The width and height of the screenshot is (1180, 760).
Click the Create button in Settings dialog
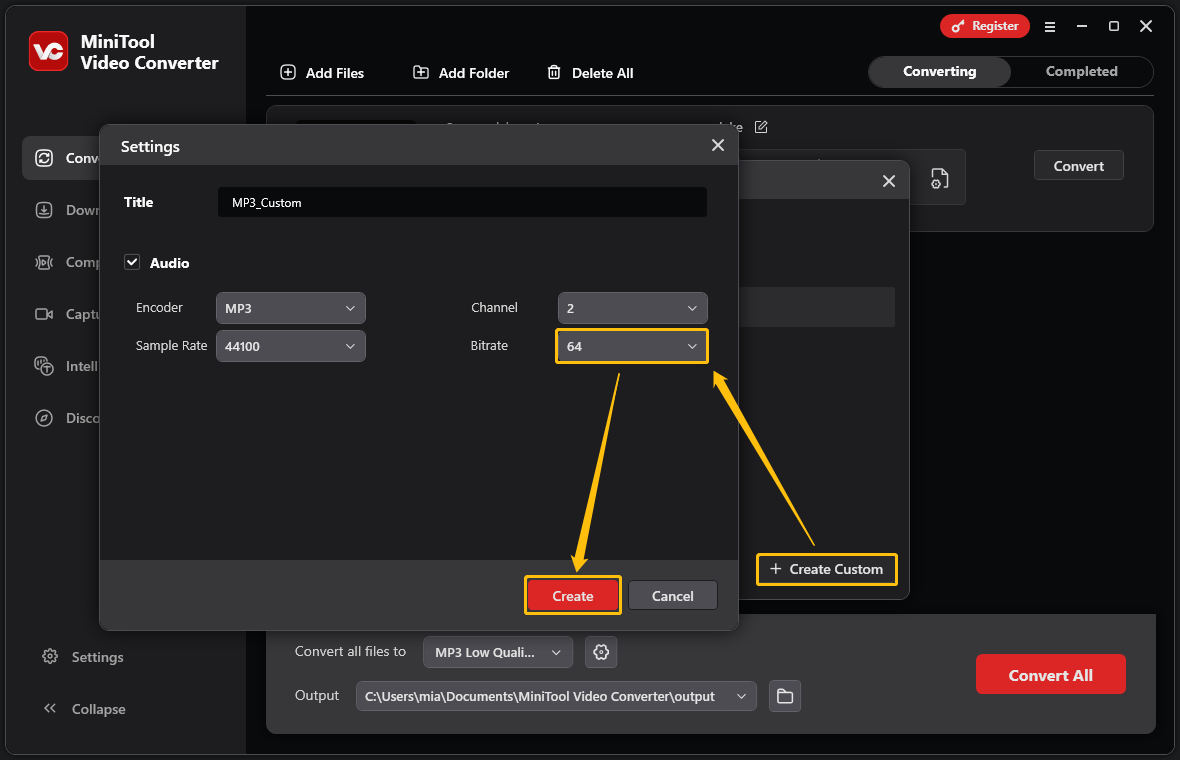point(572,595)
